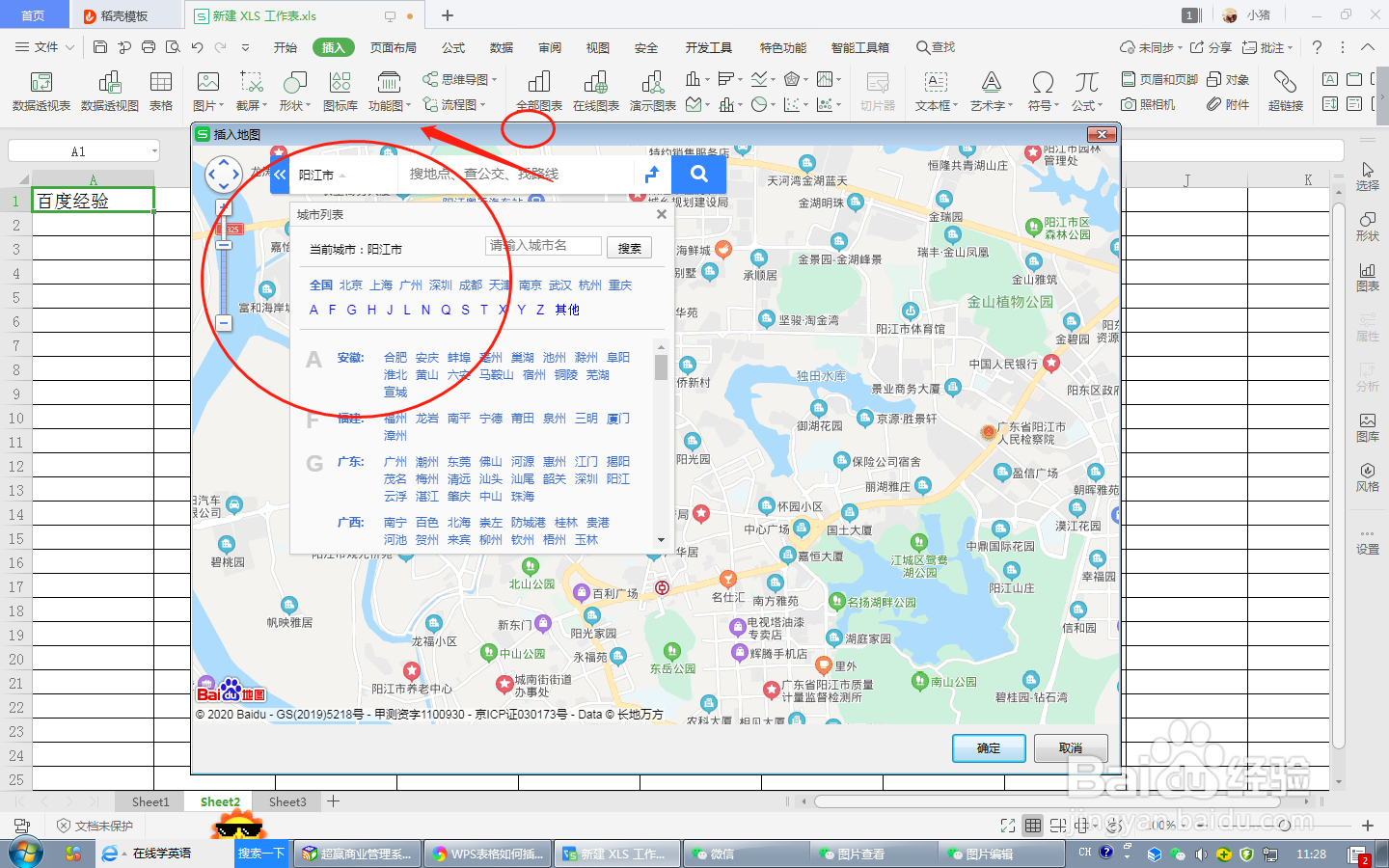Viewport: 1389px width, 868px height.
Task: Click the 选择 selection tool in right sidebar
Action: [x=1368, y=176]
